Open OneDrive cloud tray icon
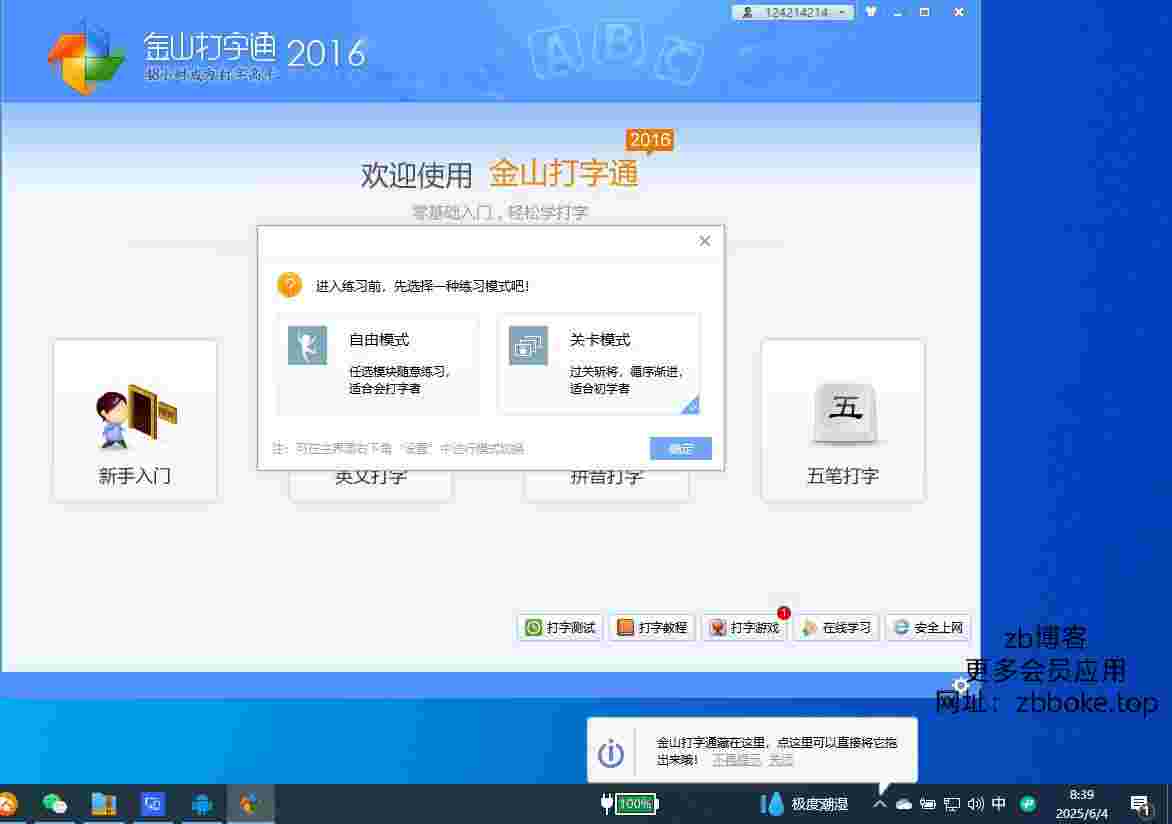1172x824 pixels. coord(904,804)
